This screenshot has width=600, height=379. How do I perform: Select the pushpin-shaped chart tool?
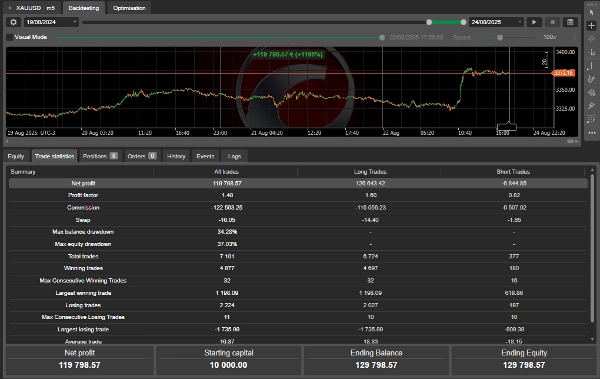pos(592,106)
